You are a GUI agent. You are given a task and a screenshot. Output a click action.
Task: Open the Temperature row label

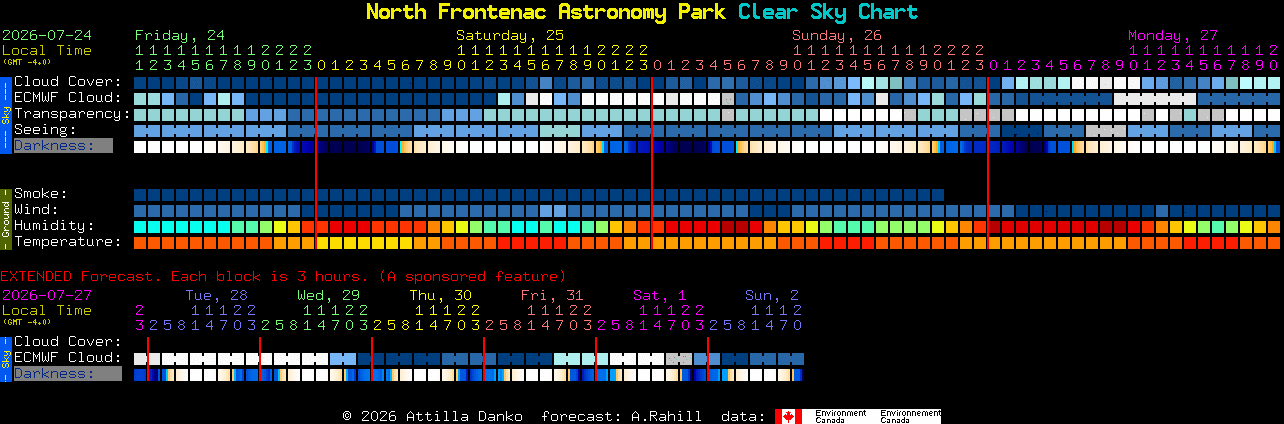68,242
